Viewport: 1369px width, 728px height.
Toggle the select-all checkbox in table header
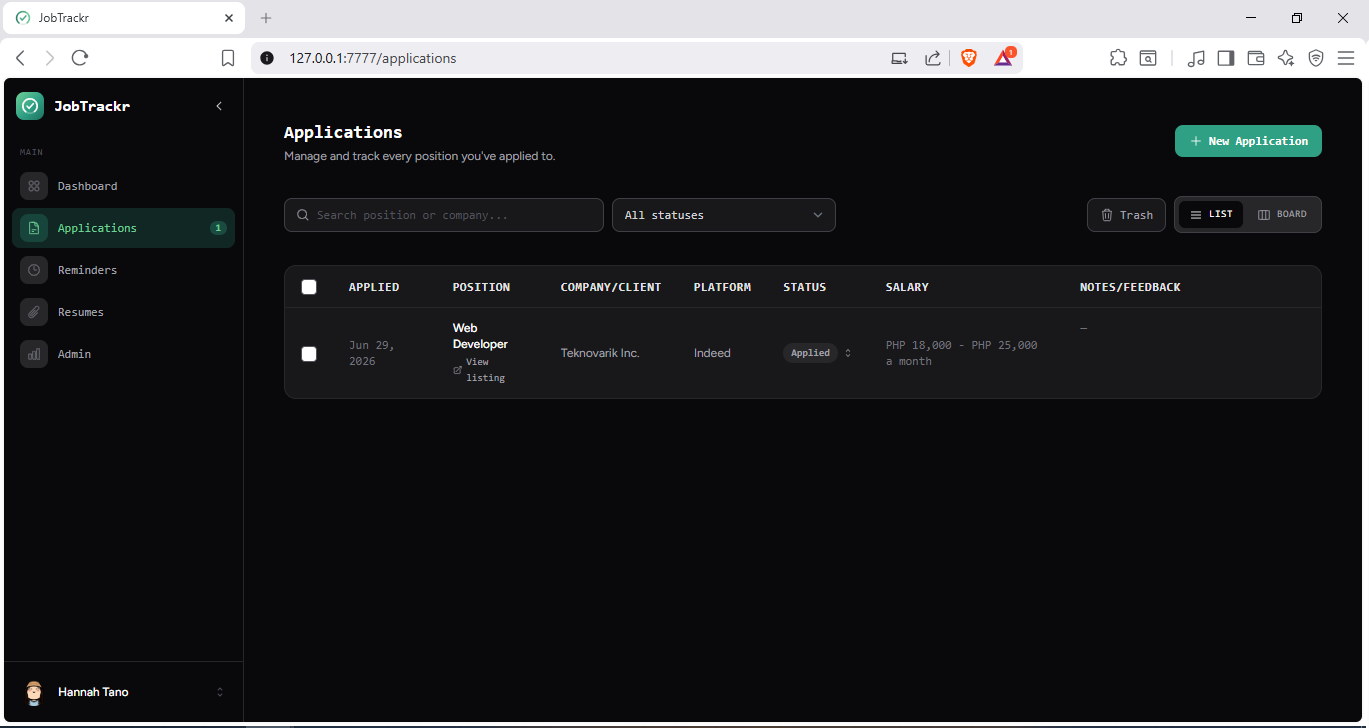[309, 287]
